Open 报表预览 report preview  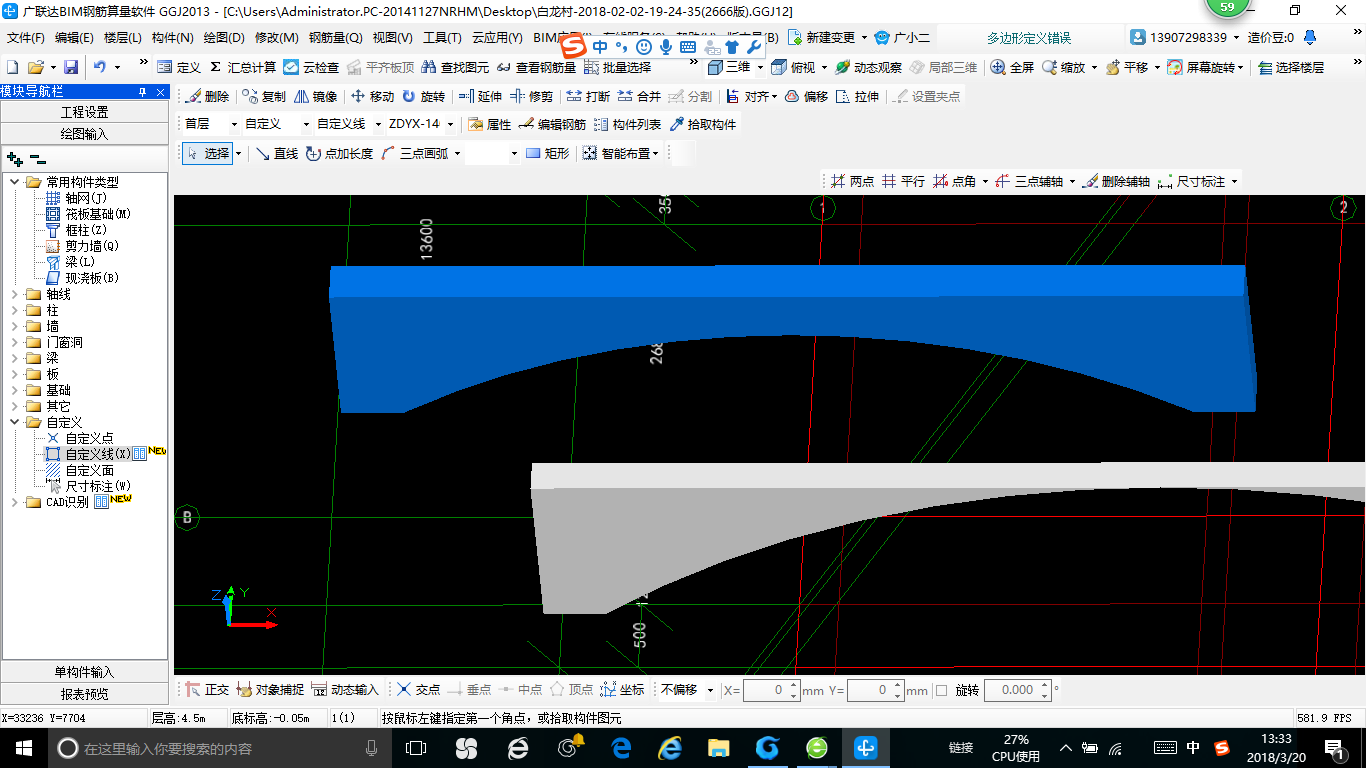click(x=85, y=694)
